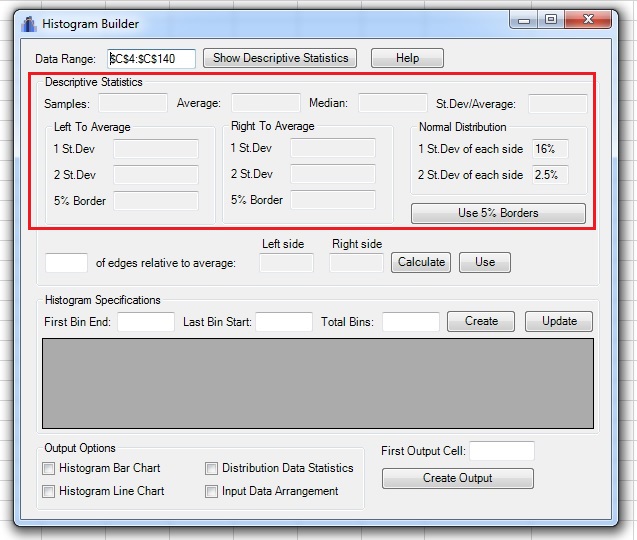Click the Samples value box
This screenshot has height=540, width=637.
(133, 103)
